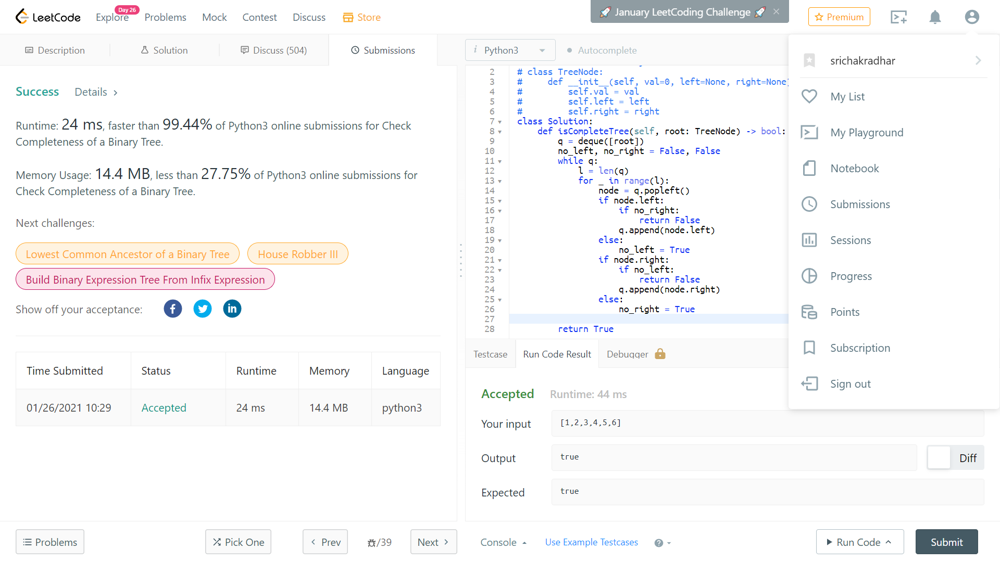Expand the Console panel

503,542
